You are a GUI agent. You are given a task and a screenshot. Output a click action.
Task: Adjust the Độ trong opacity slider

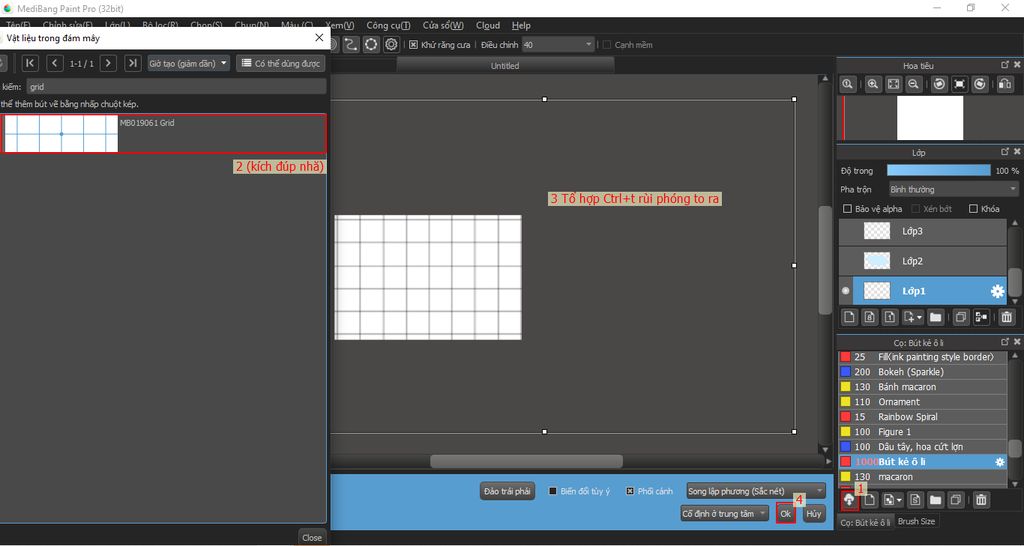938,171
